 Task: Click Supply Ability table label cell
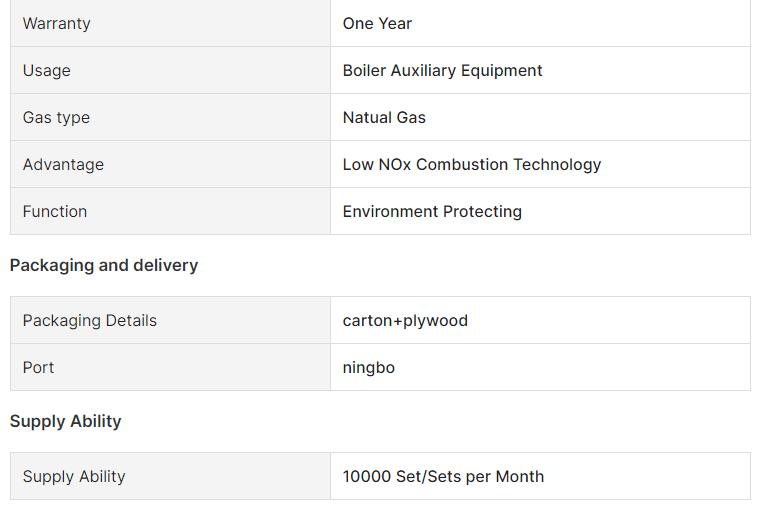74,476
